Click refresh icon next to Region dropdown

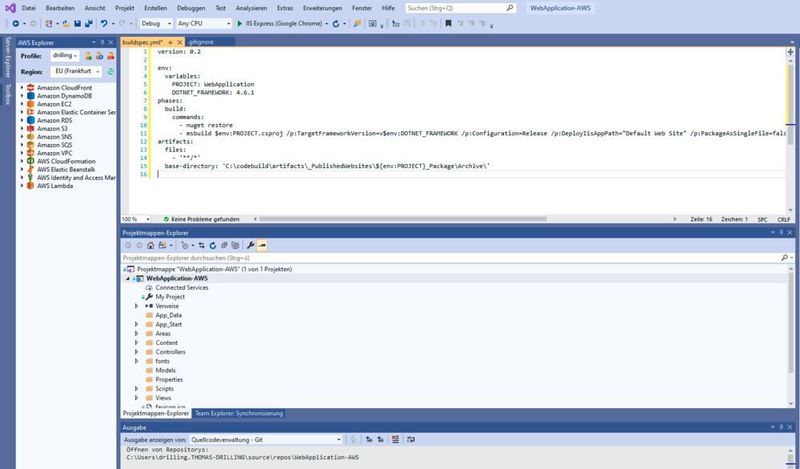[x=110, y=71]
